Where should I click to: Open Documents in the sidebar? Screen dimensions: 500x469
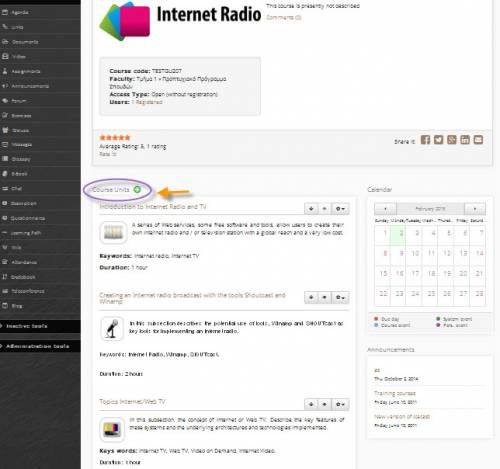(25, 42)
